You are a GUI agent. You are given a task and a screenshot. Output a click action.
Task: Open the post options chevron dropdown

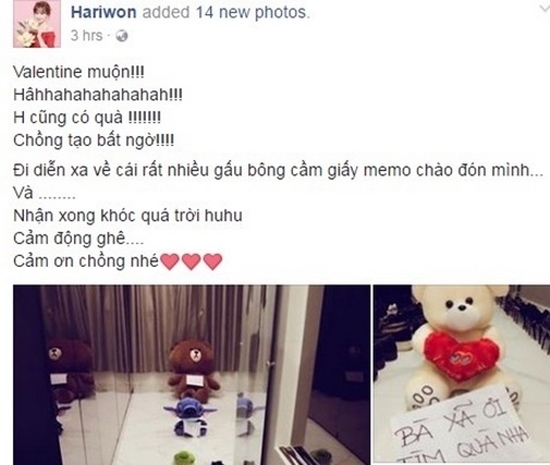(543, 8)
